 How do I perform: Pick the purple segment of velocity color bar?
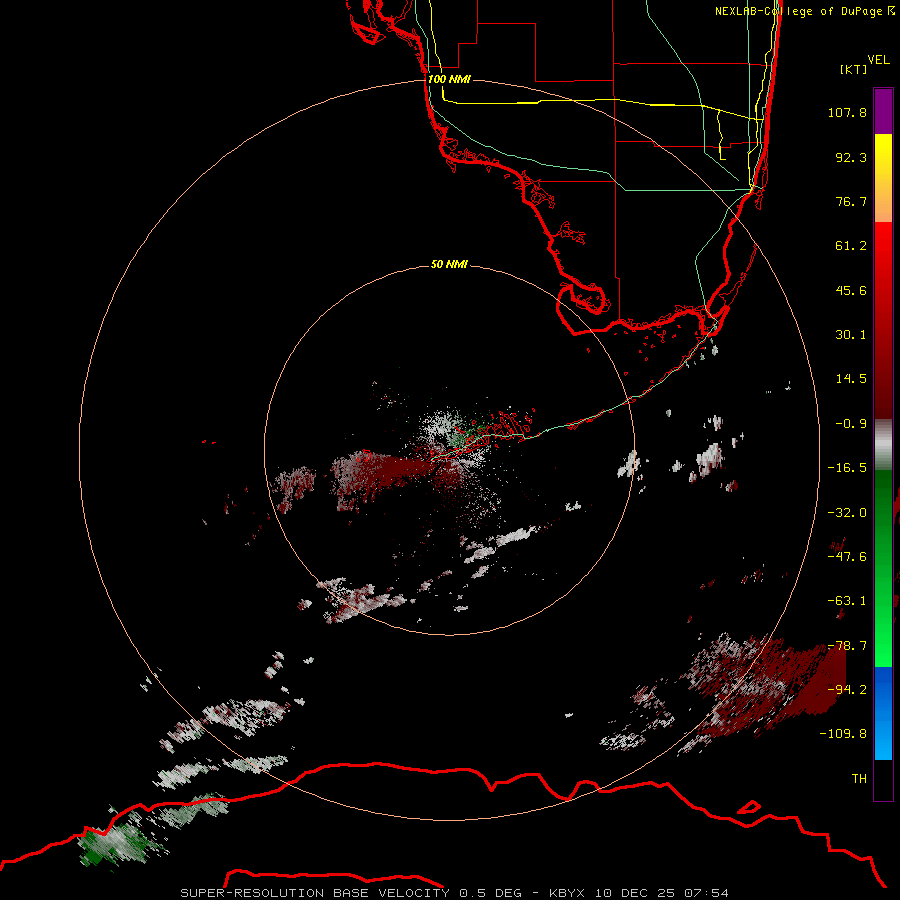pyautogui.click(x=883, y=111)
